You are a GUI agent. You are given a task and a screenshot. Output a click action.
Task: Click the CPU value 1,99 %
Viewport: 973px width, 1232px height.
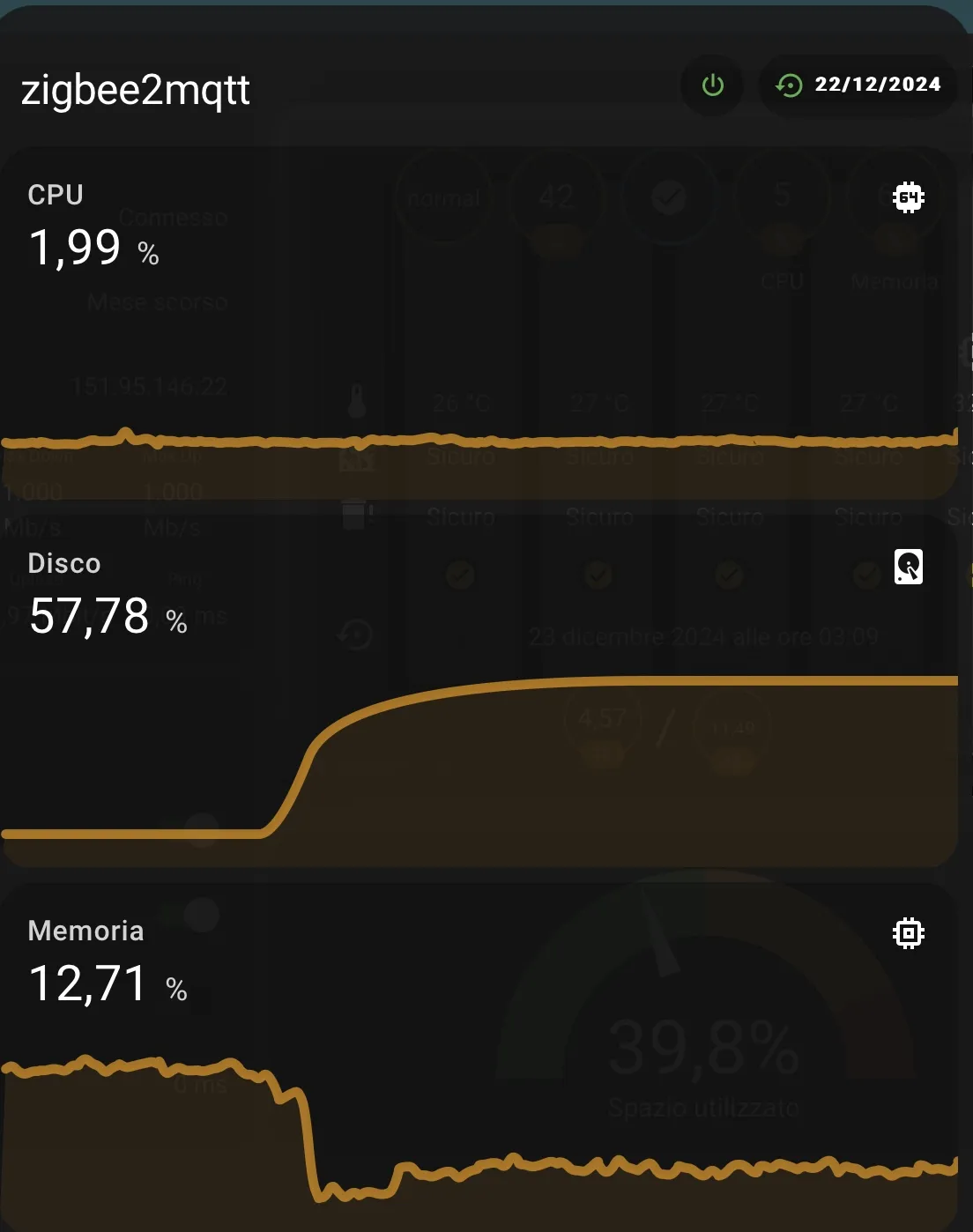(x=94, y=248)
